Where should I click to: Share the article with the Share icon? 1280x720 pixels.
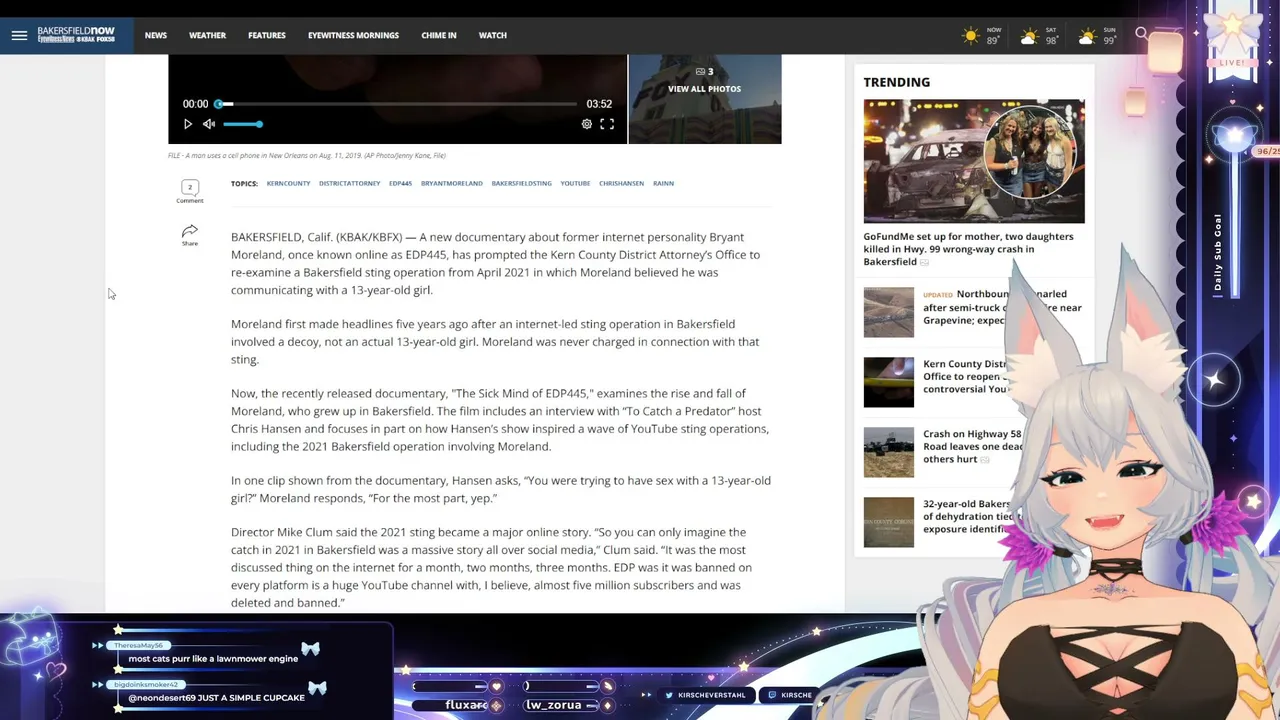point(189,236)
